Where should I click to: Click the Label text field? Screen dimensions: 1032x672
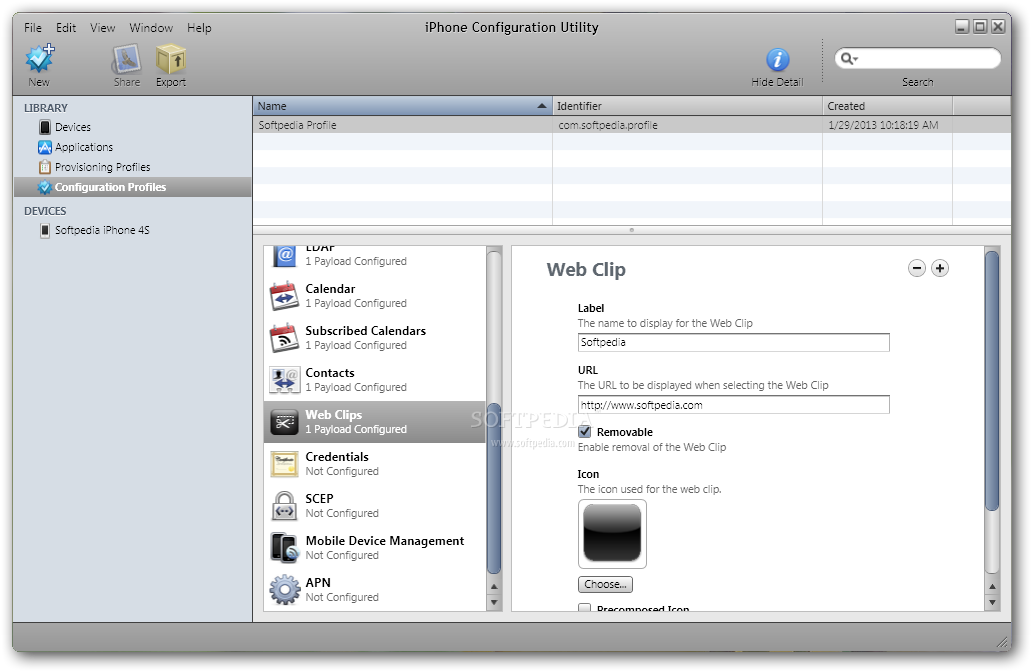tap(733, 342)
